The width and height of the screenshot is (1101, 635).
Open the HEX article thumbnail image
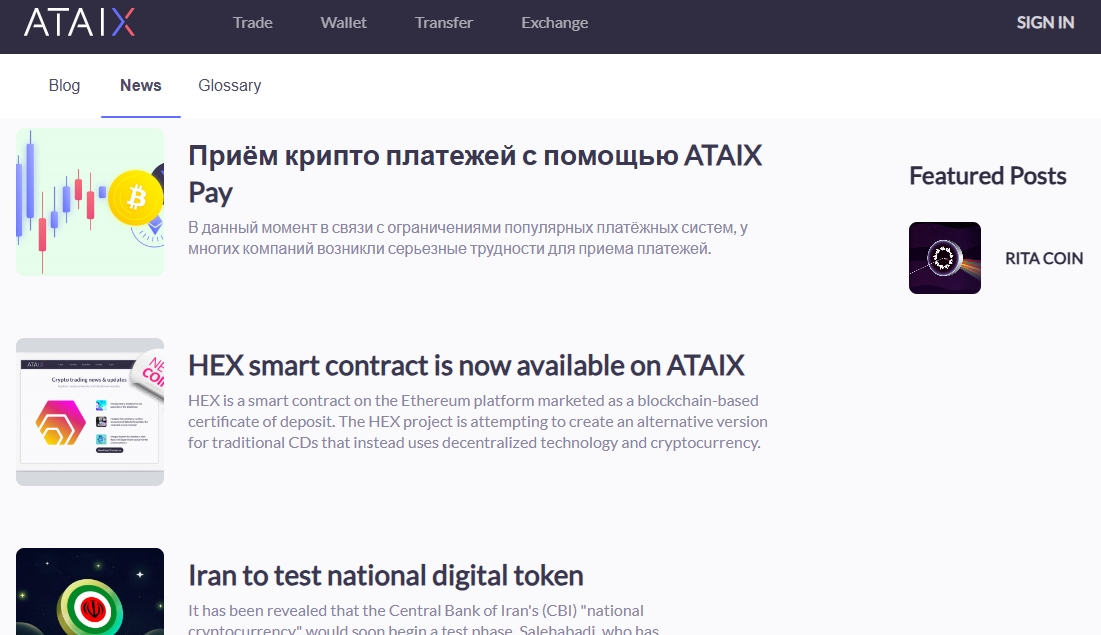tap(90, 412)
